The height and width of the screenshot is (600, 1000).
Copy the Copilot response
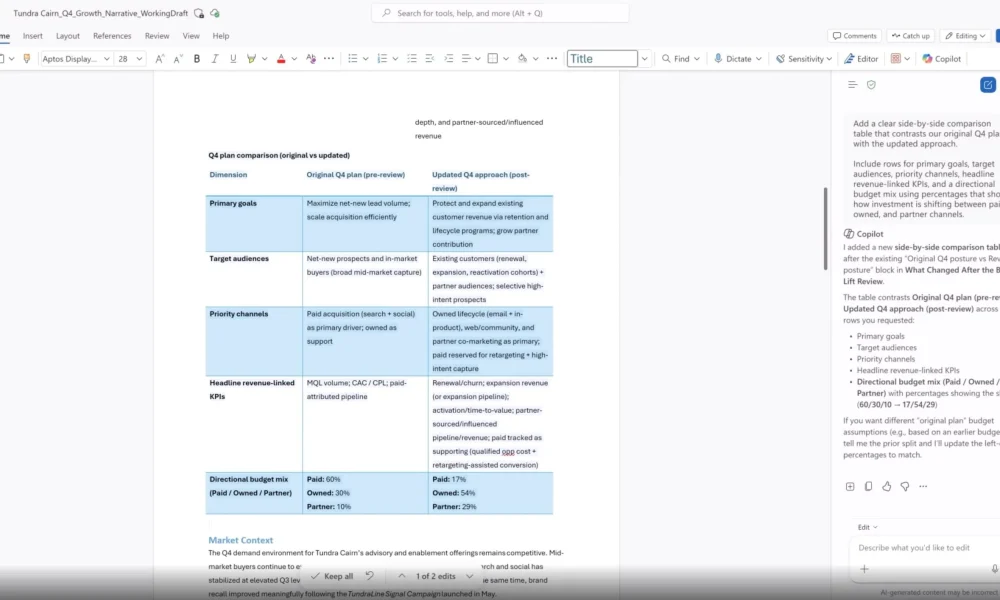point(868,486)
